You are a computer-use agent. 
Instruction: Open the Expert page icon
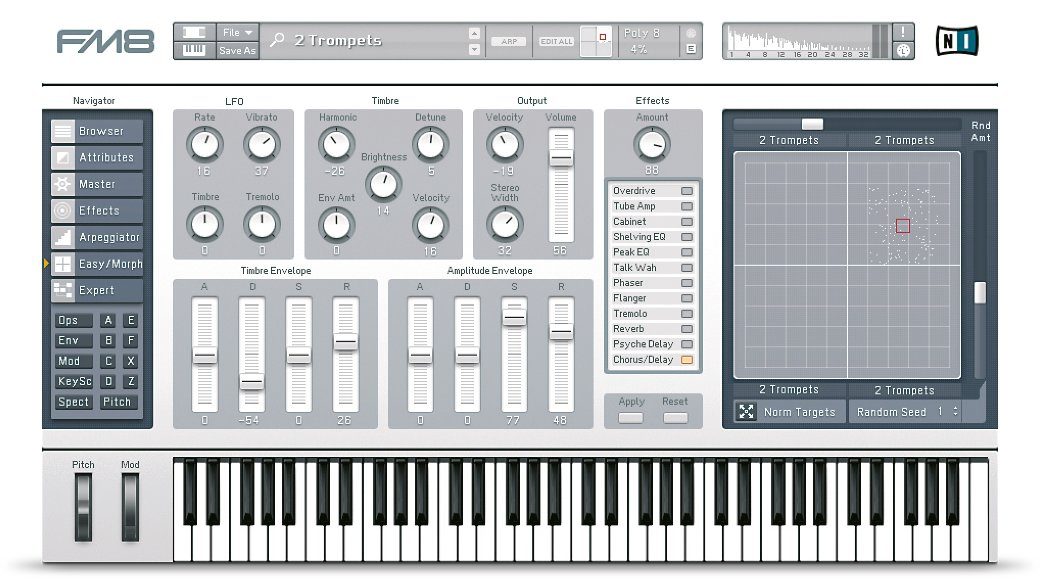[63, 290]
